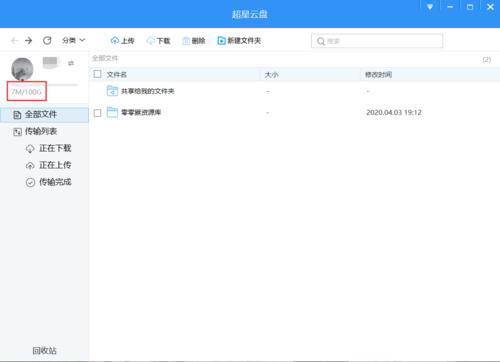Open the 共享给我的文件夹 folder
Image resolution: width=500 pixels, height=362 pixels.
[147, 91]
